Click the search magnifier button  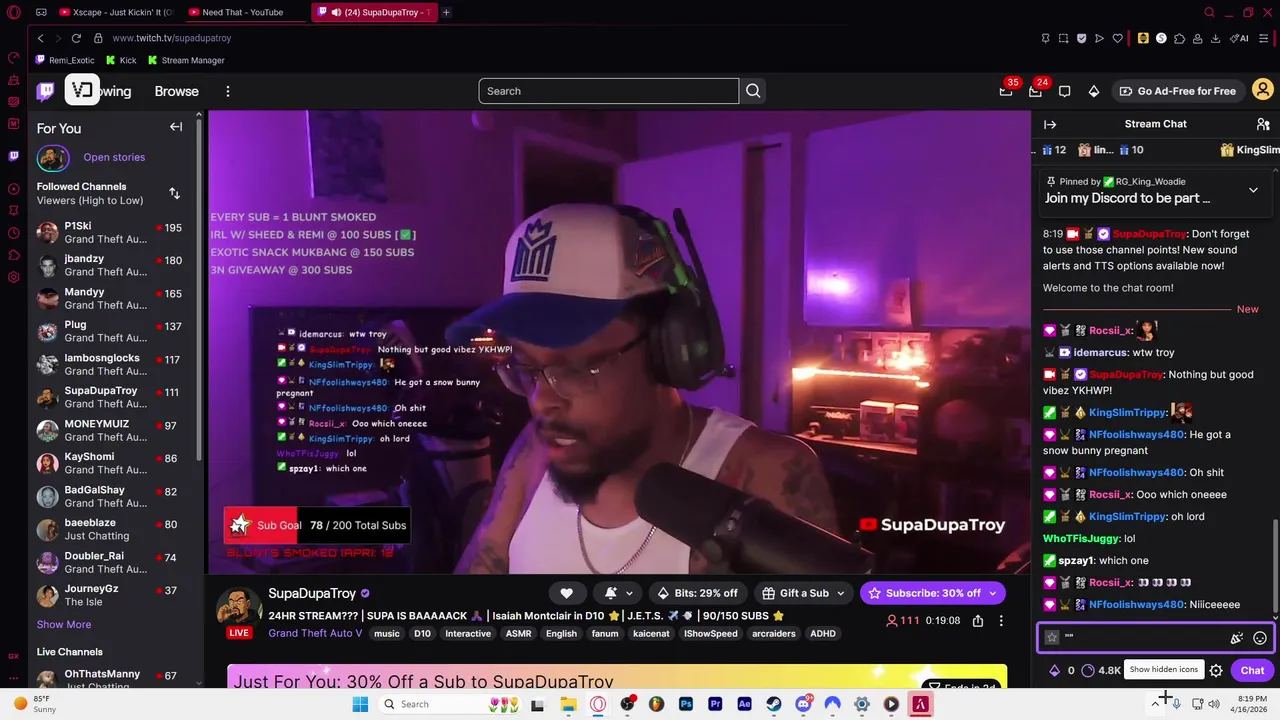click(x=753, y=91)
